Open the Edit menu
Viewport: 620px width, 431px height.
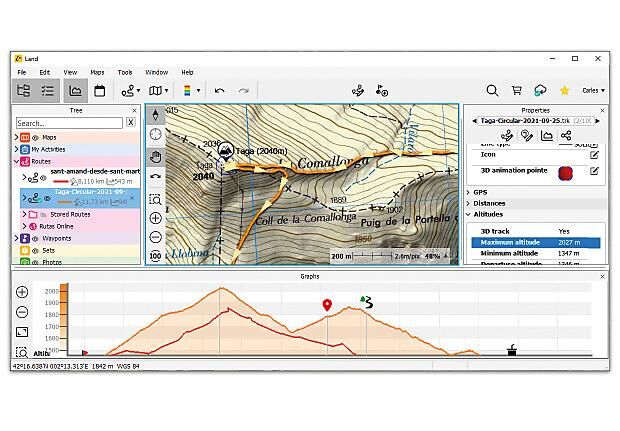[x=45, y=72]
